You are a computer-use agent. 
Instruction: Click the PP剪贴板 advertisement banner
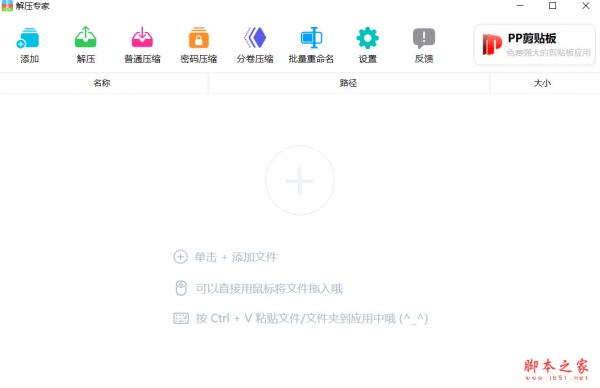tap(535, 45)
